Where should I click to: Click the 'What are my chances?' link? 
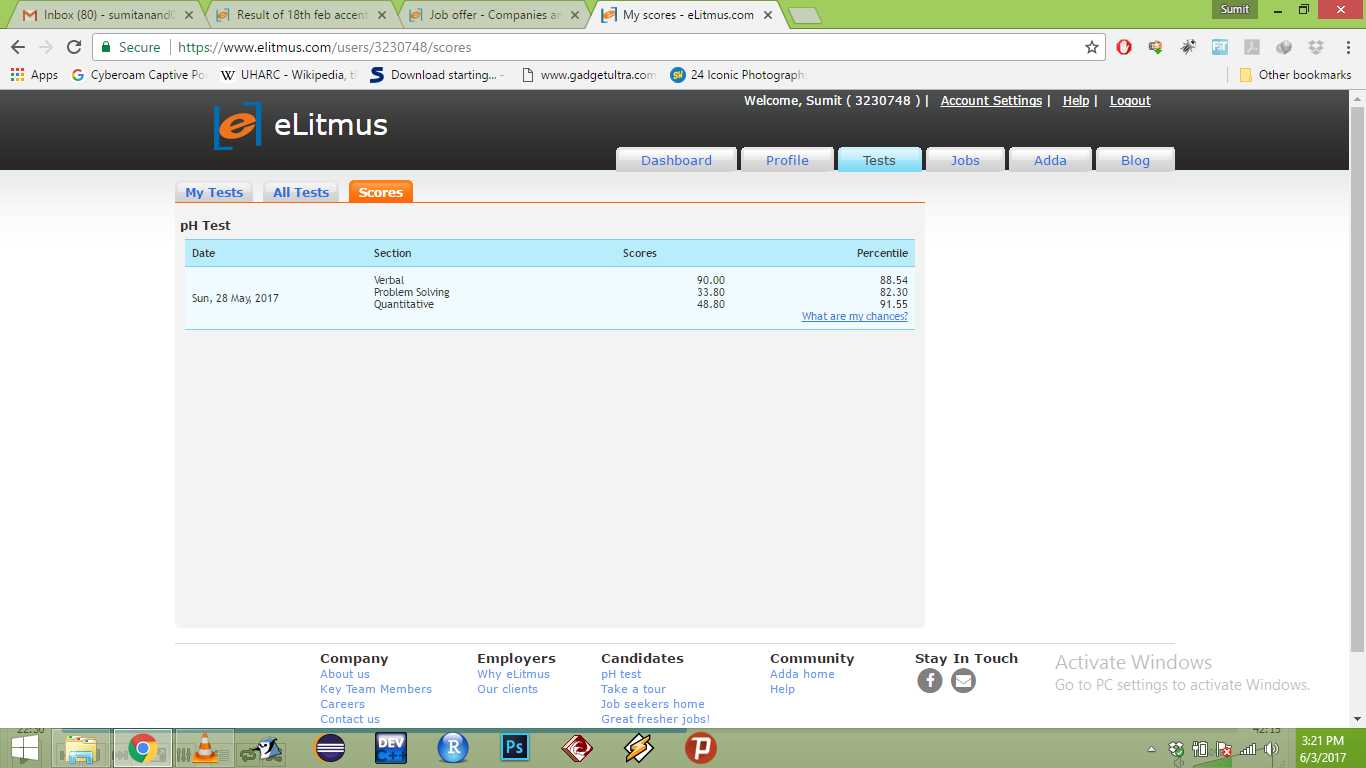coord(854,316)
